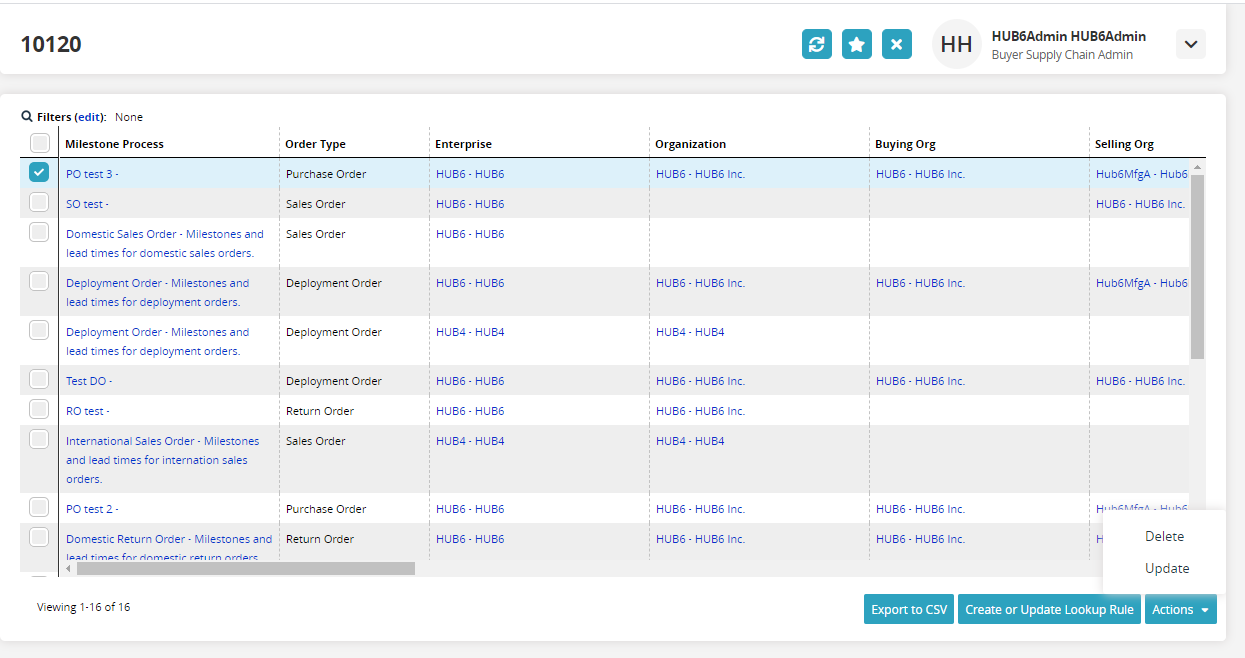Click the star favorite icon
This screenshot has height=658, width=1245.
click(856, 44)
